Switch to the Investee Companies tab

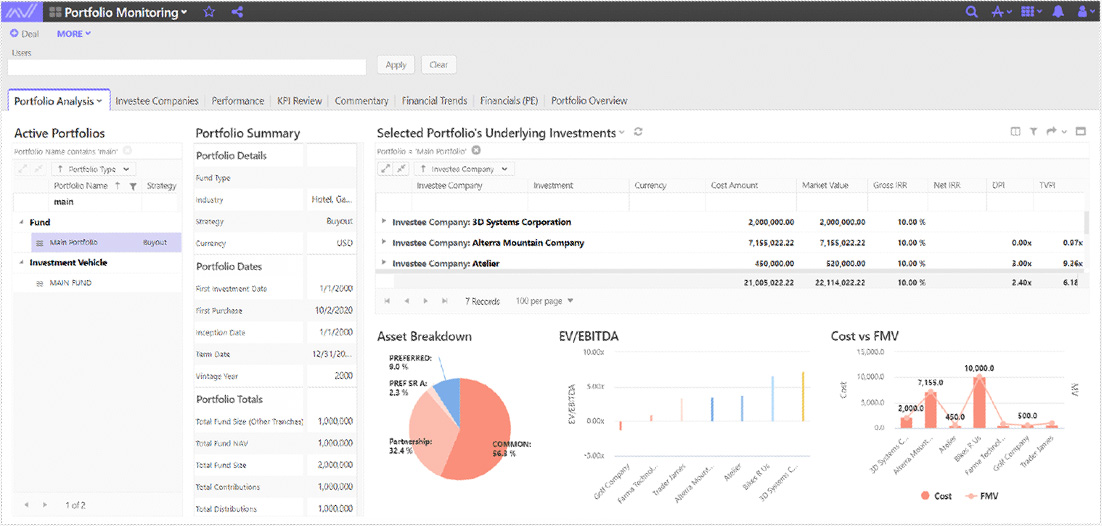pyautogui.click(x=157, y=101)
